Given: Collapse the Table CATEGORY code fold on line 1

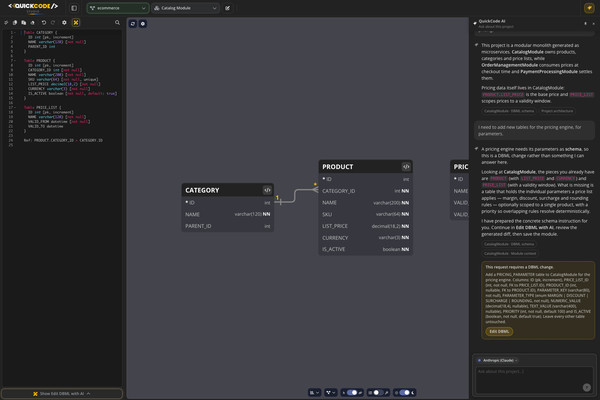Looking at the screenshot, I should pos(15,33).
